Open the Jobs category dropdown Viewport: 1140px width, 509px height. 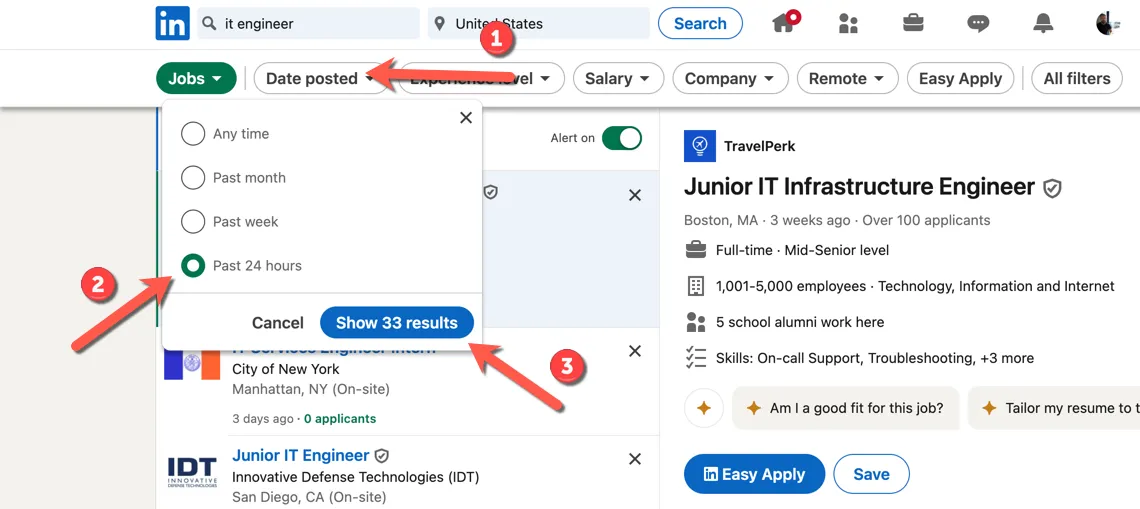[196, 79]
